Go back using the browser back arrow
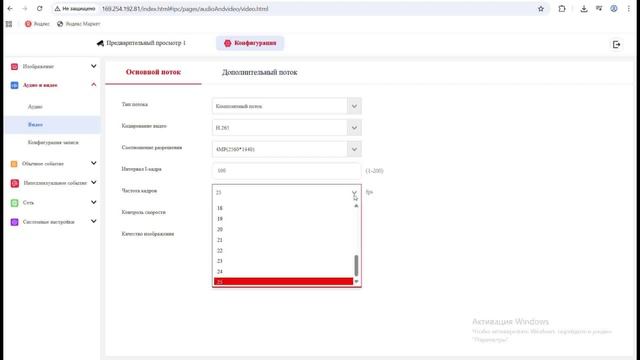Image resolution: width=640 pixels, height=360 pixels. pos(10,9)
